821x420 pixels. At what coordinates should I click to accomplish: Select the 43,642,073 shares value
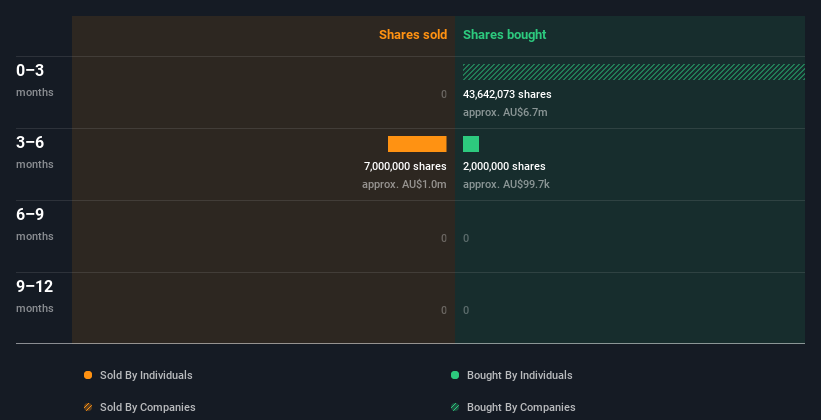pos(507,94)
